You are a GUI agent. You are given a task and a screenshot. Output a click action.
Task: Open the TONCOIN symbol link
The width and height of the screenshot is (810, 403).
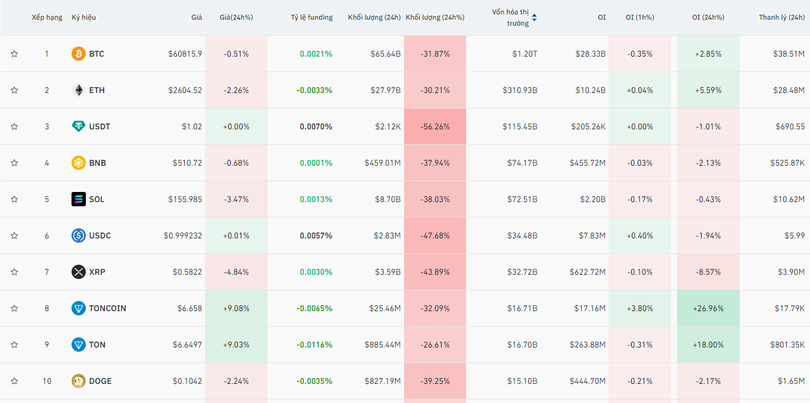point(107,308)
